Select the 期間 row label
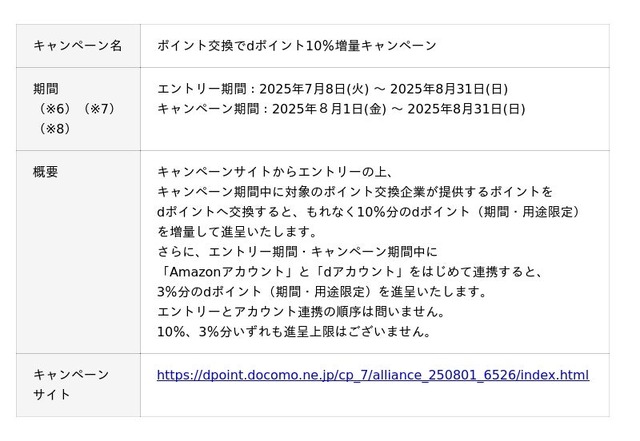Image resolution: width=640 pixels, height=441 pixels. (46, 89)
